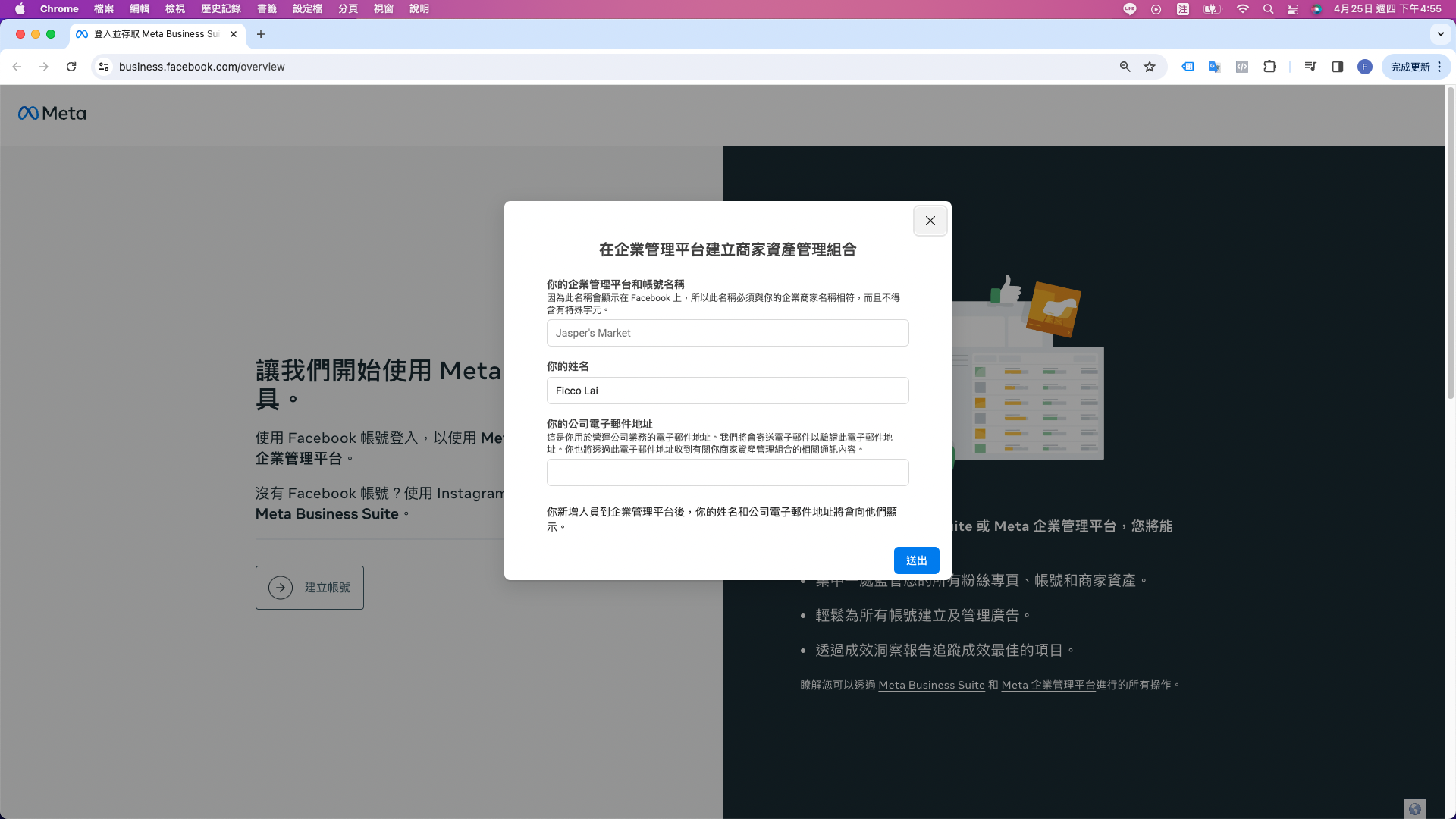Bookmark this page with the star icon
The width and height of the screenshot is (1456, 819).
pos(1150,67)
